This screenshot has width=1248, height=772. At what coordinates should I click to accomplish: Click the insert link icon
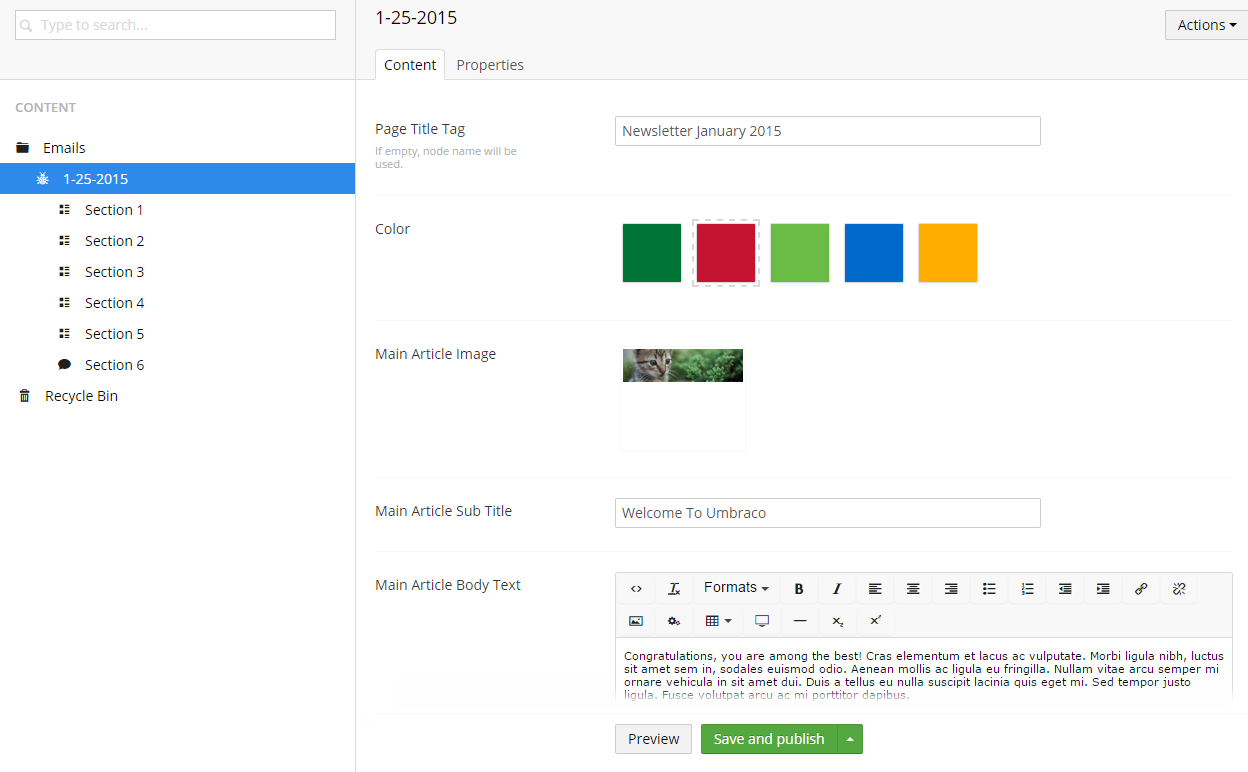[x=1141, y=589]
